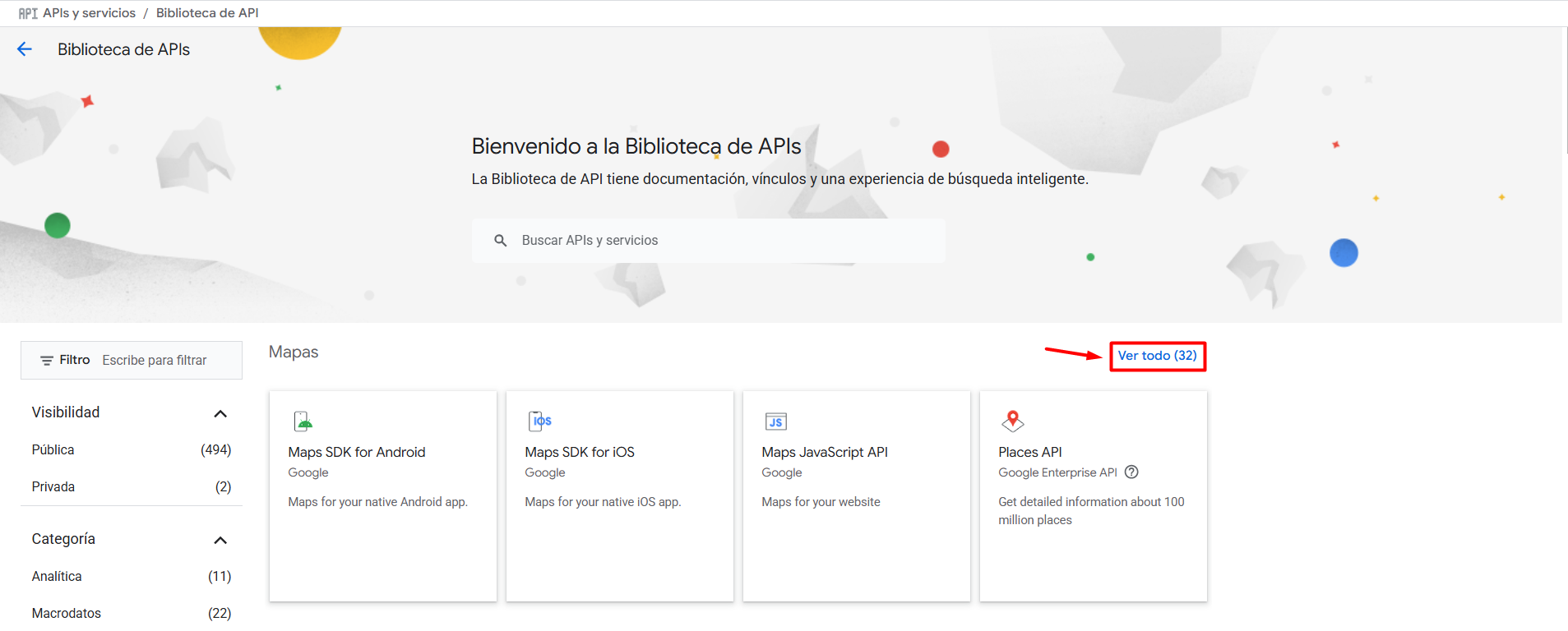
Task: Open the APIs y servicios breadcrumb
Action: click(89, 13)
